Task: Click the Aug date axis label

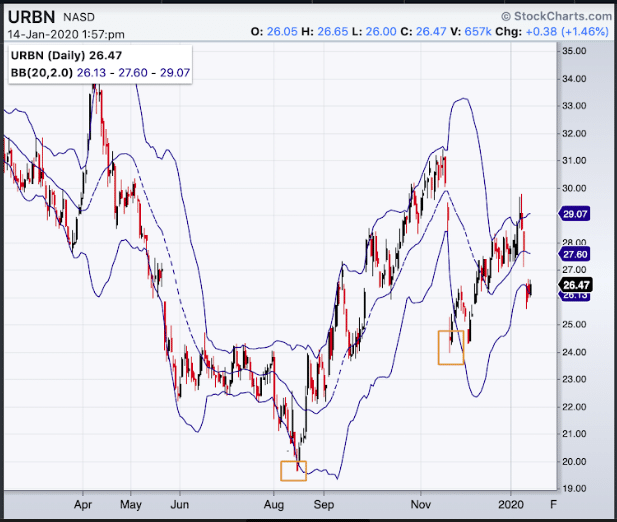Action: pyautogui.click(x=274, y=505)
